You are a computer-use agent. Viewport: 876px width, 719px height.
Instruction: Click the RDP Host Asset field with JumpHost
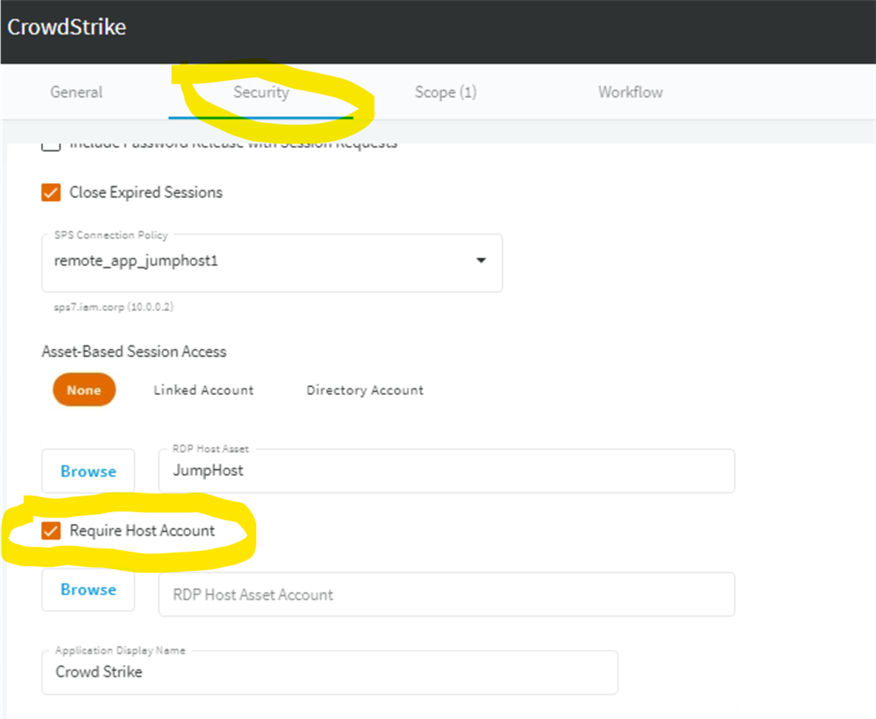pos(446,471)
